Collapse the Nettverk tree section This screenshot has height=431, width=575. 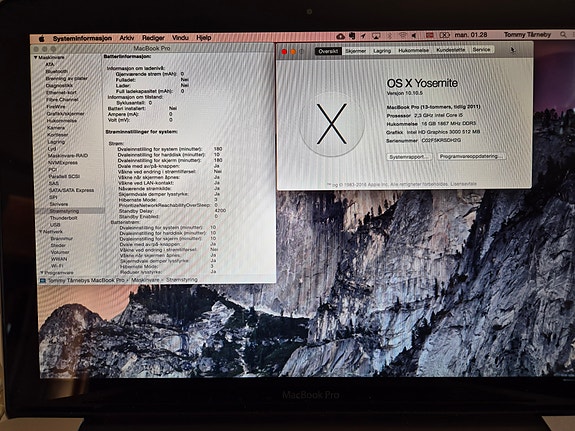pyautogui.click(x=41, y=231)
